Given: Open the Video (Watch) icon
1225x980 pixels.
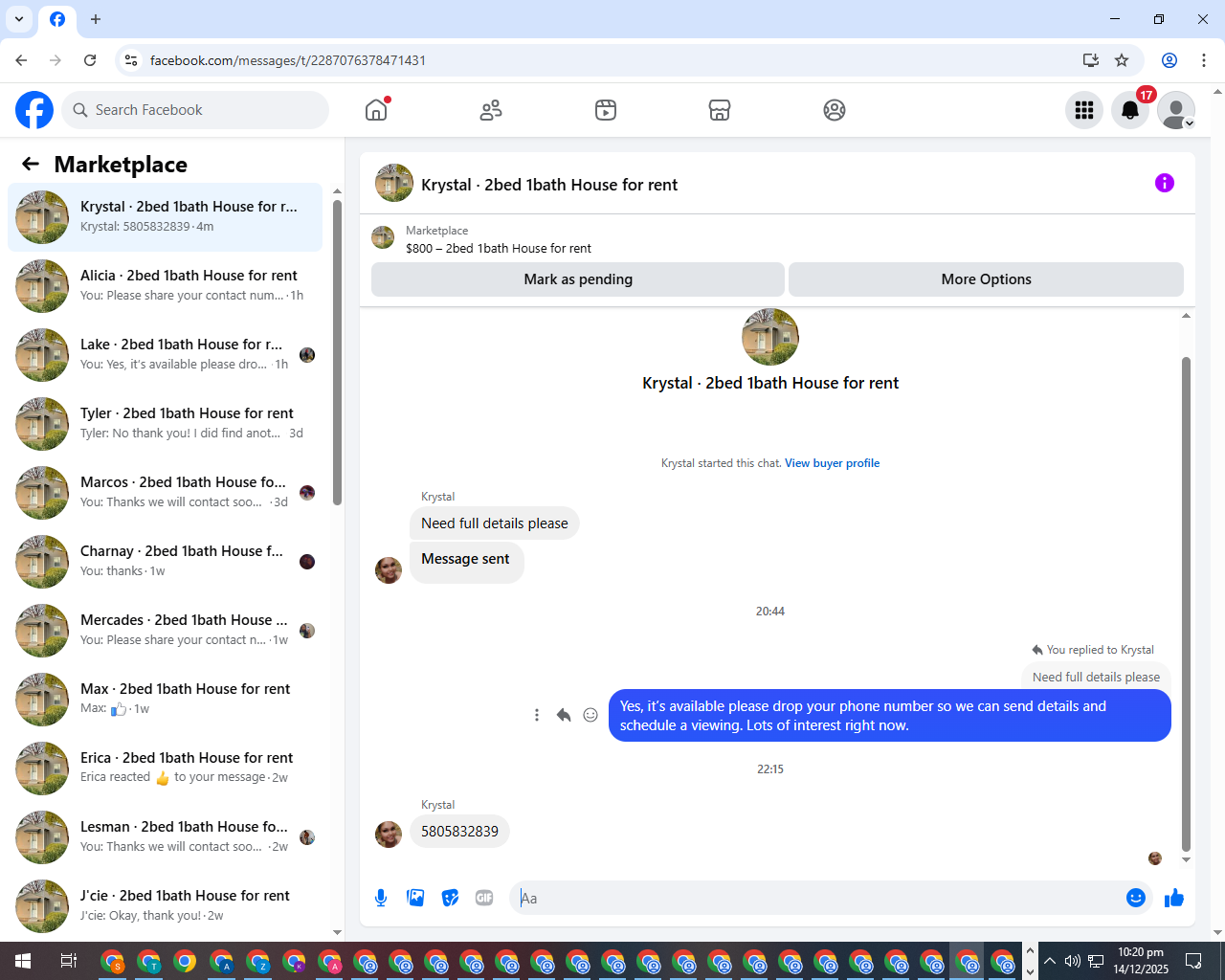Looking at the screenshot, I should pyautogui.click(x=606, y=110).
